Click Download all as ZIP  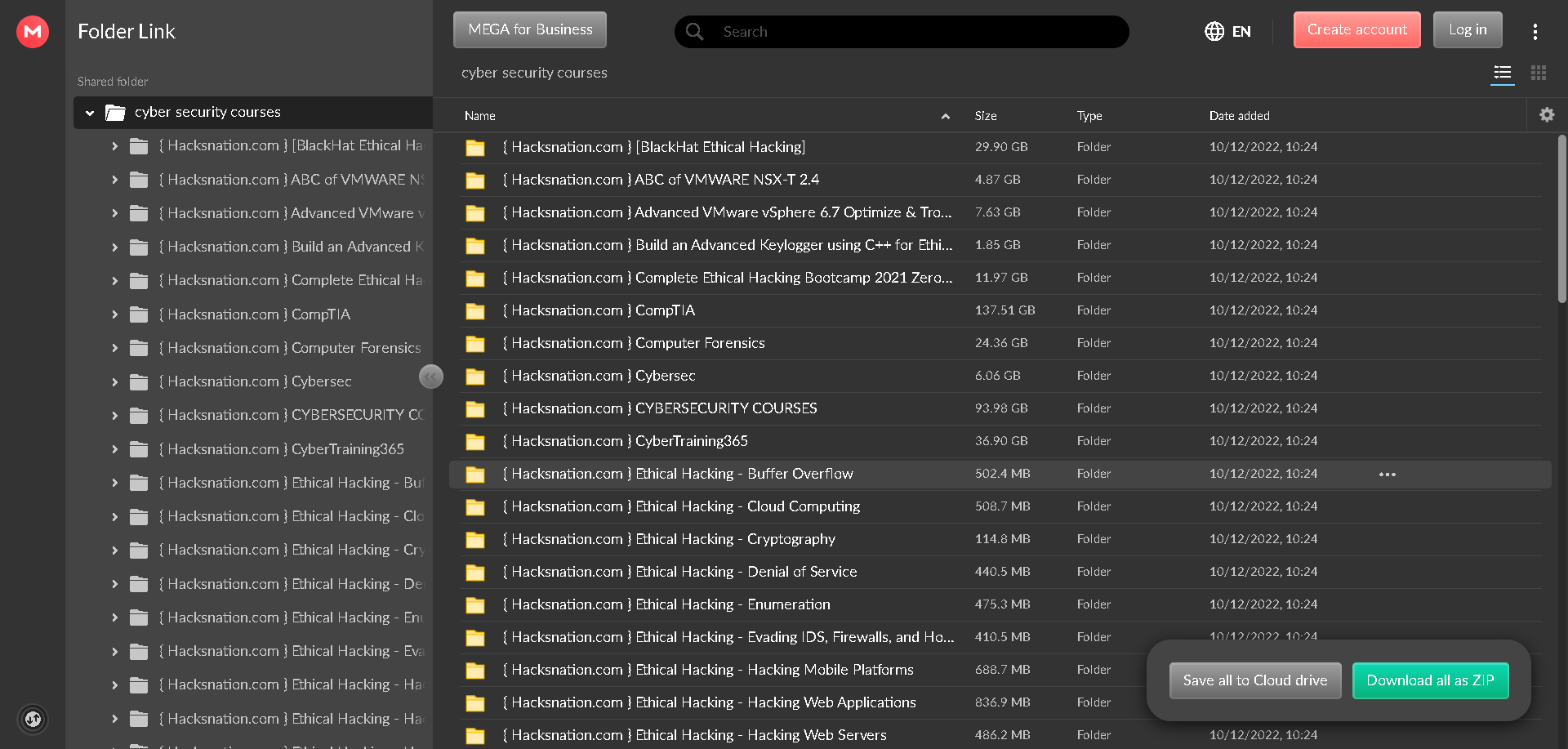click(1430, 680)
